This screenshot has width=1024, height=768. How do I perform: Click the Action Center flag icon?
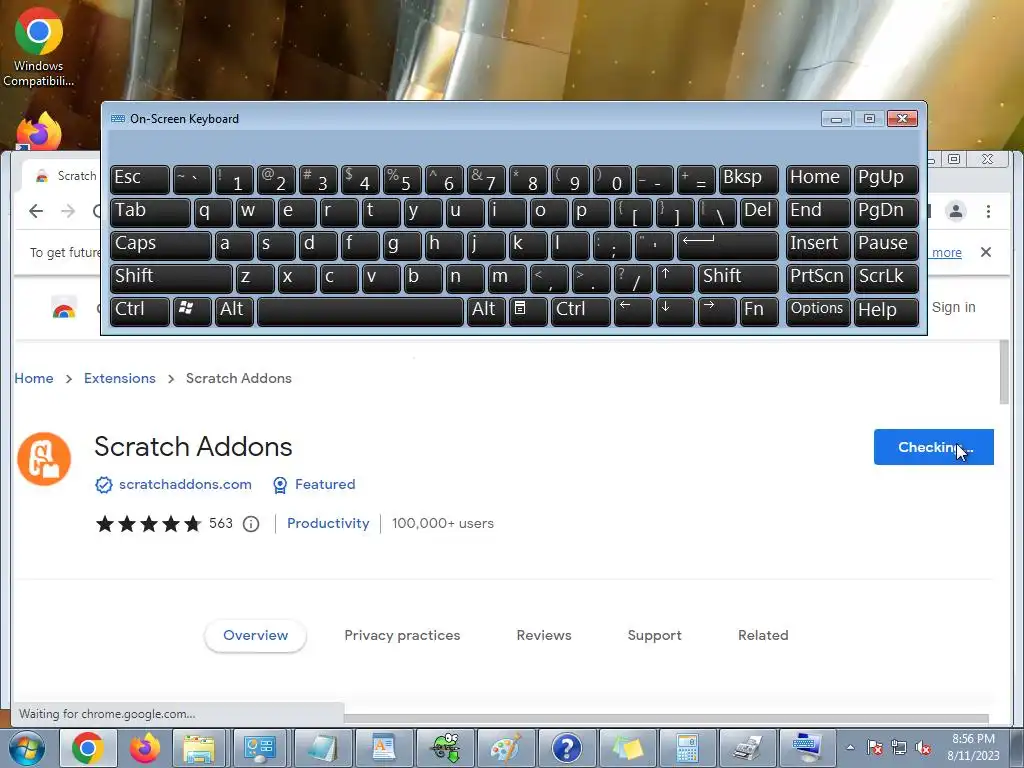(875, 748)
